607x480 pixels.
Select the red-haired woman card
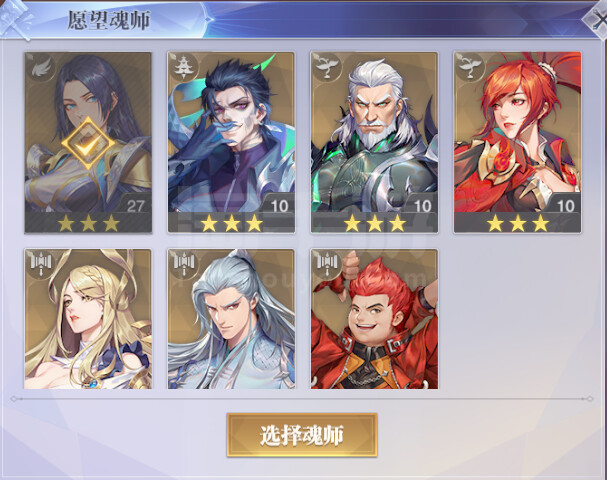(518, 142)
